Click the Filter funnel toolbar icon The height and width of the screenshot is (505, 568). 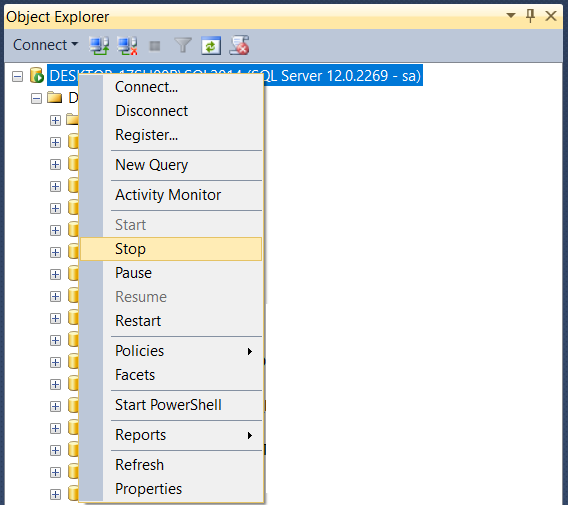click(x=183, y=46)
